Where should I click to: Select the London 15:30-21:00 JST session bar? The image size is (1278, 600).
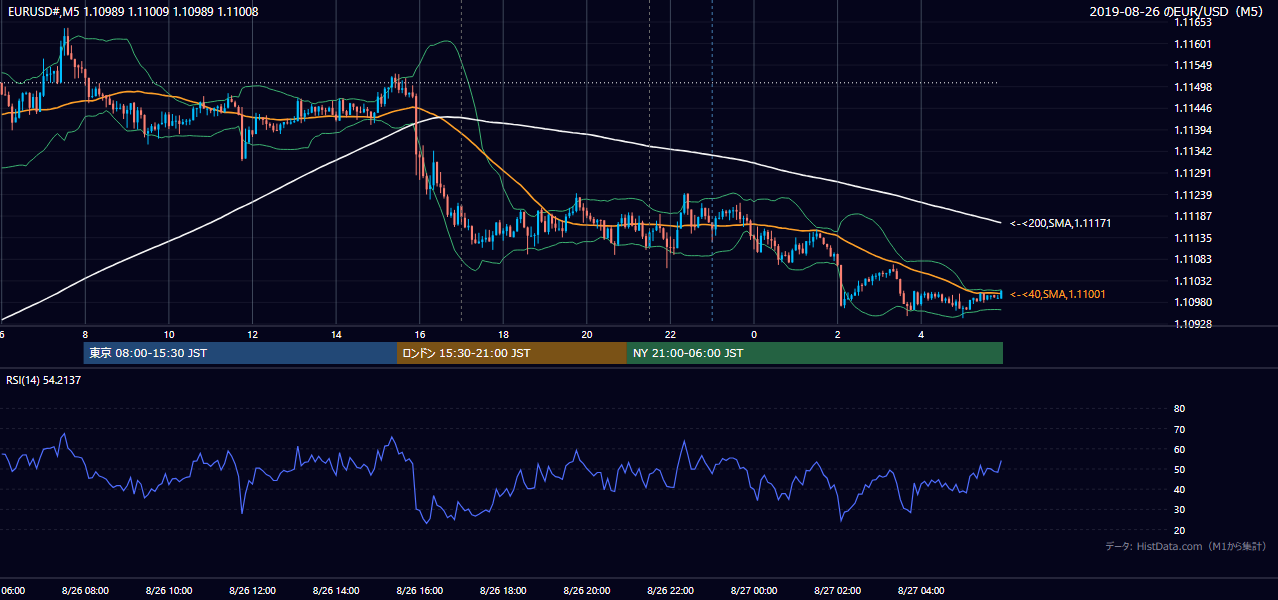point(512,353)
